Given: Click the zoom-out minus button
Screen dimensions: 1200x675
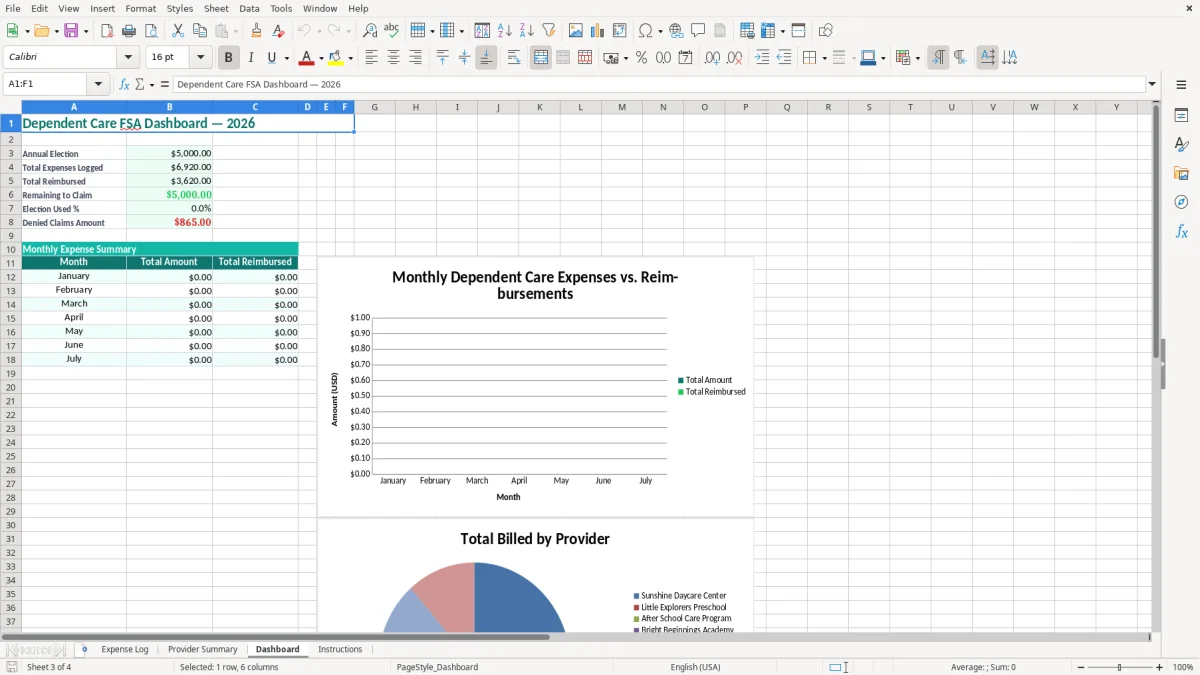Looking at the screenshot, I should coord(1079,667).
